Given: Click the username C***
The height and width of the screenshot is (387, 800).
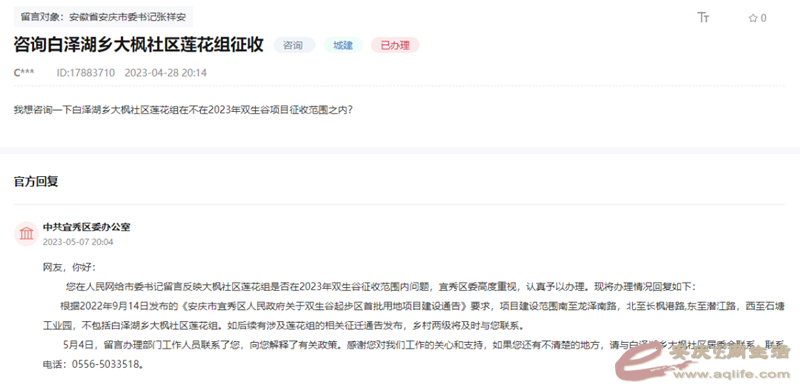Looking at the screenshot, I should coord(24,73).
